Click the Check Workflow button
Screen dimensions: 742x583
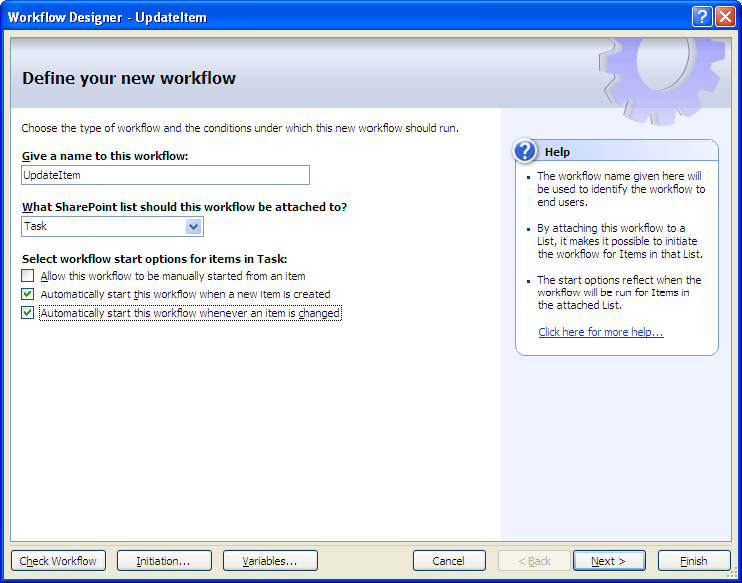58,561
